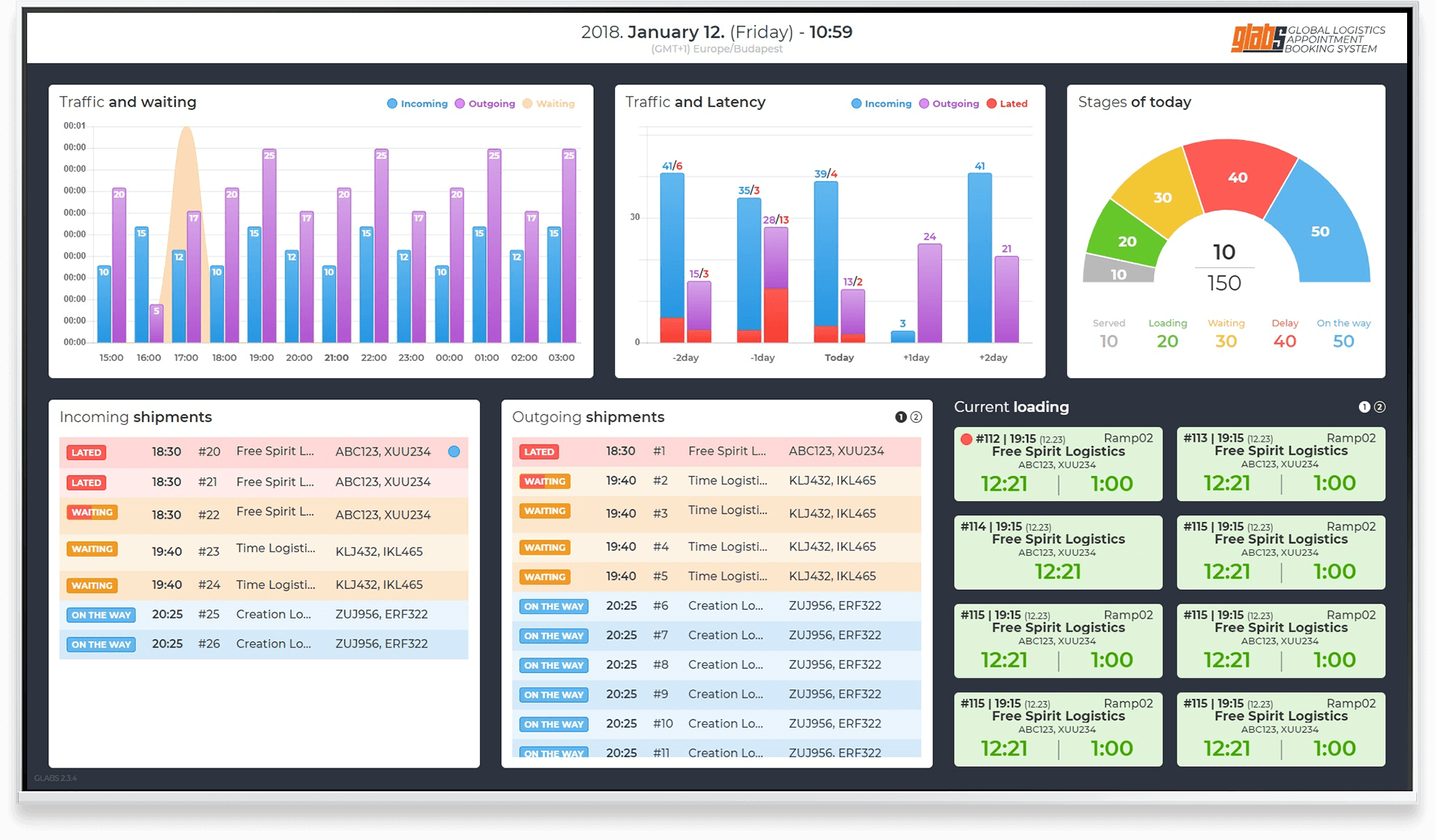The height and width of the screenshot is (840, 1435).
Task: Select LATED badge on incoming shipment #21
Action: coord(86,483)
